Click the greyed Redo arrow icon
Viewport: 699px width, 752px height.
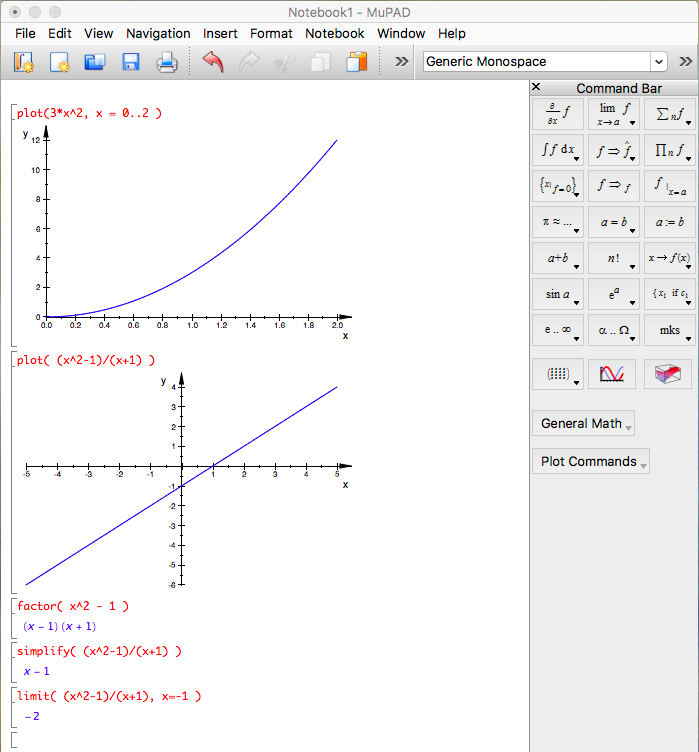249,62
